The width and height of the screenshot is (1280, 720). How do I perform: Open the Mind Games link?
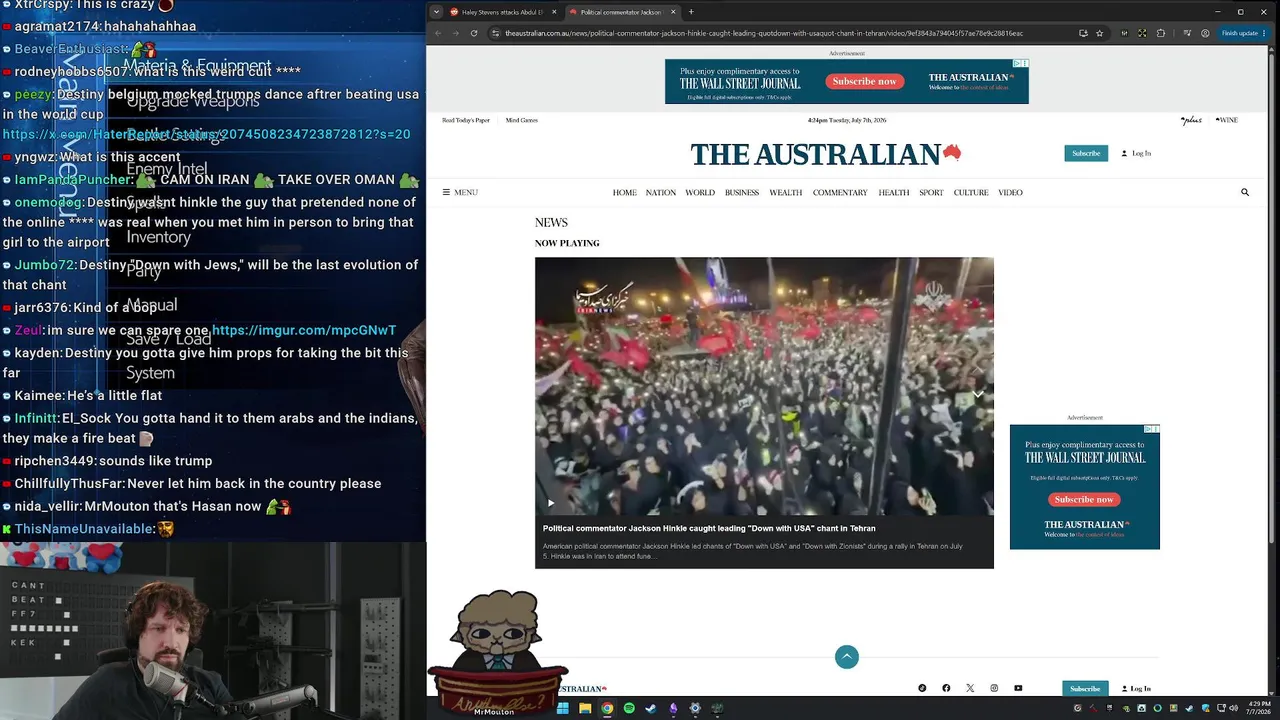522,120
